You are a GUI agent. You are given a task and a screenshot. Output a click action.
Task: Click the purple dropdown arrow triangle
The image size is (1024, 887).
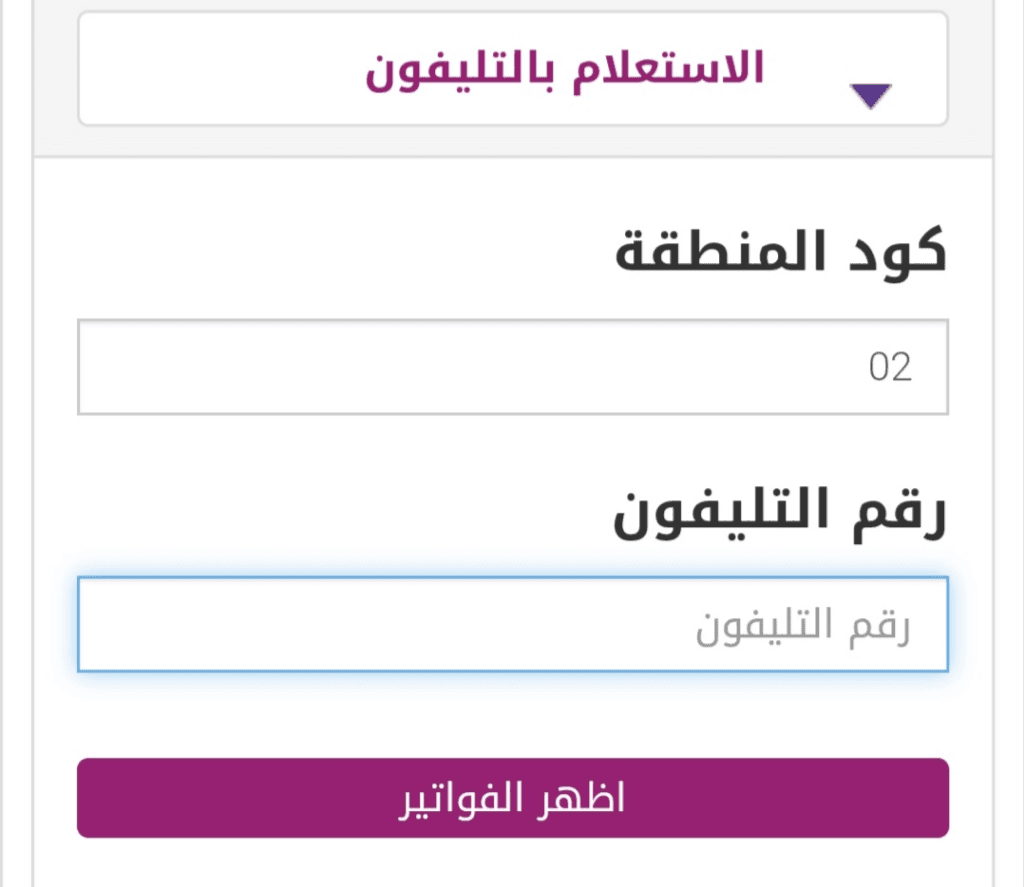click(870, 96)
